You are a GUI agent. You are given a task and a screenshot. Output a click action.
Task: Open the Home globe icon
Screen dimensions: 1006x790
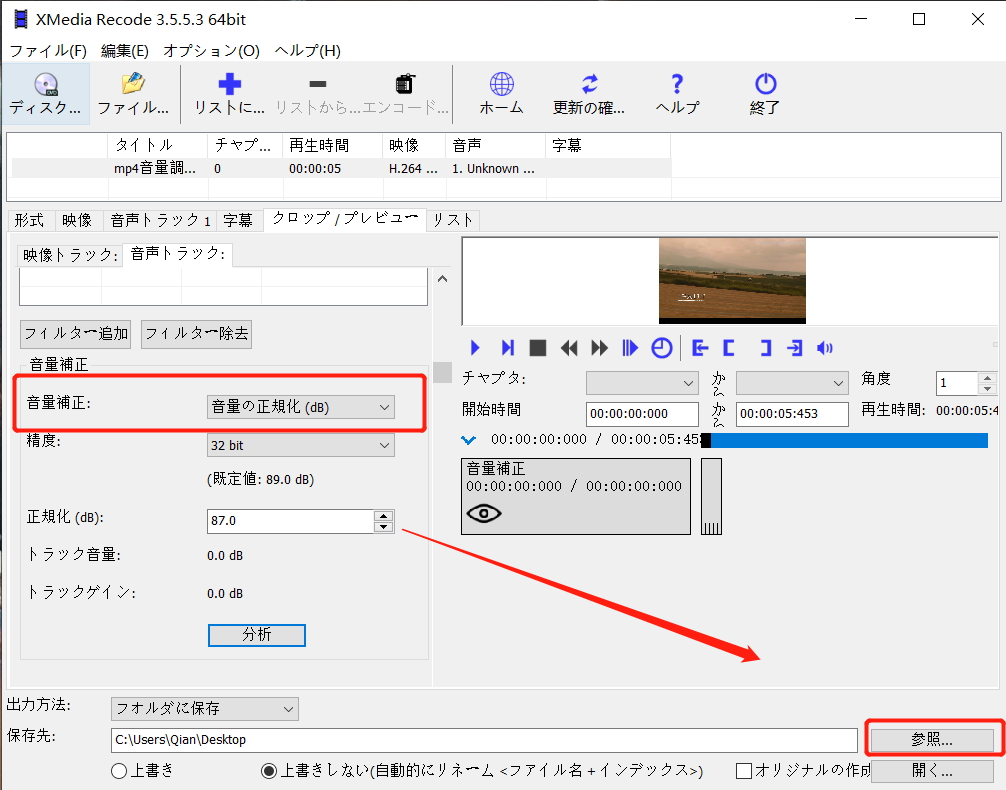(x=501, y=86)
